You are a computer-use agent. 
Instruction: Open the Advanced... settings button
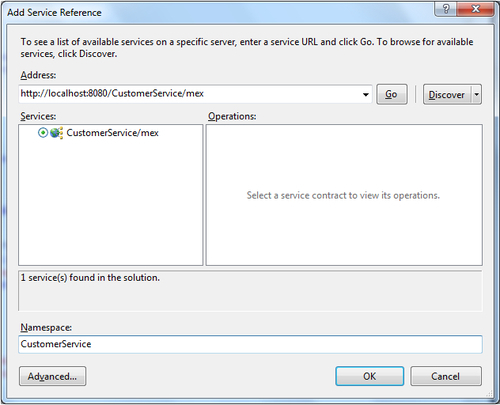pyautogui.click(x=53, y=376)
